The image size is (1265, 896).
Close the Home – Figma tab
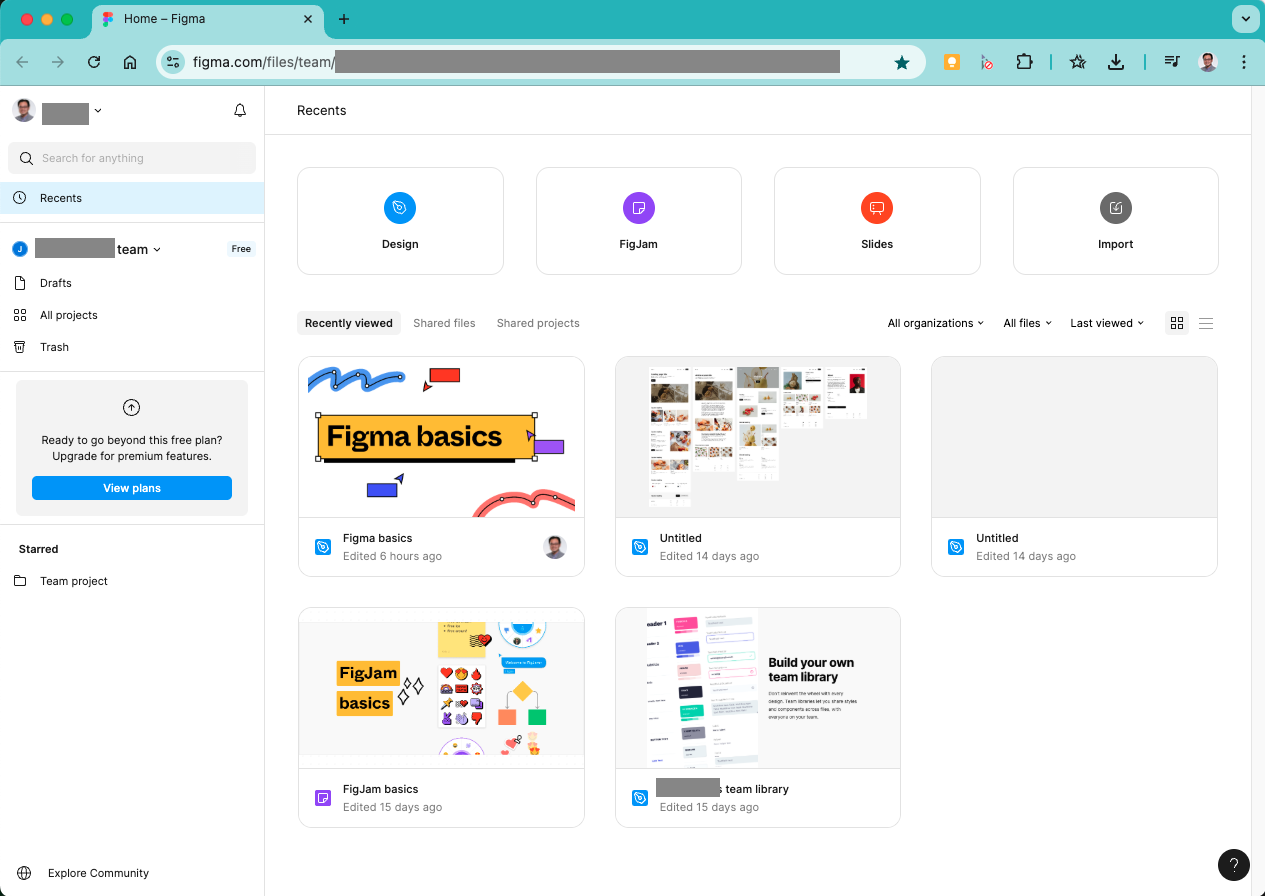pyautogui.click(x=308, y=19)
